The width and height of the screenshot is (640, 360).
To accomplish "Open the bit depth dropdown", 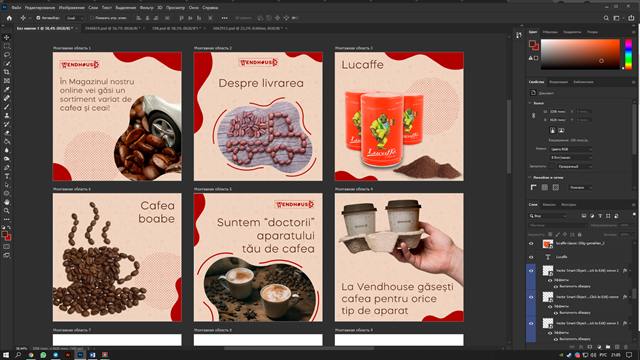I will click(x=571, y=157).
